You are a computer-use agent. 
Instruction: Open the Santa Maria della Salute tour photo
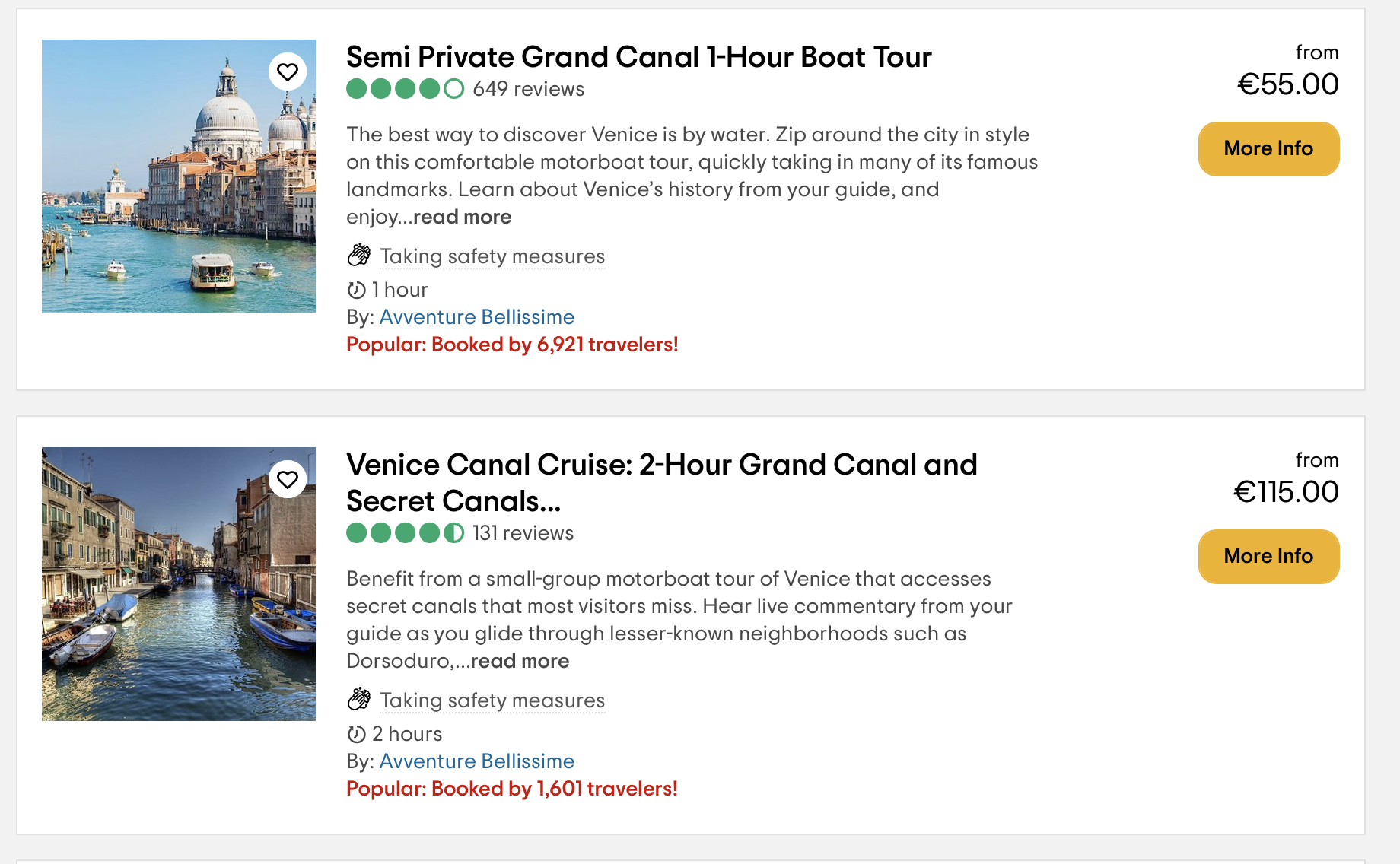pyautogui.click(x=179, y=176)
